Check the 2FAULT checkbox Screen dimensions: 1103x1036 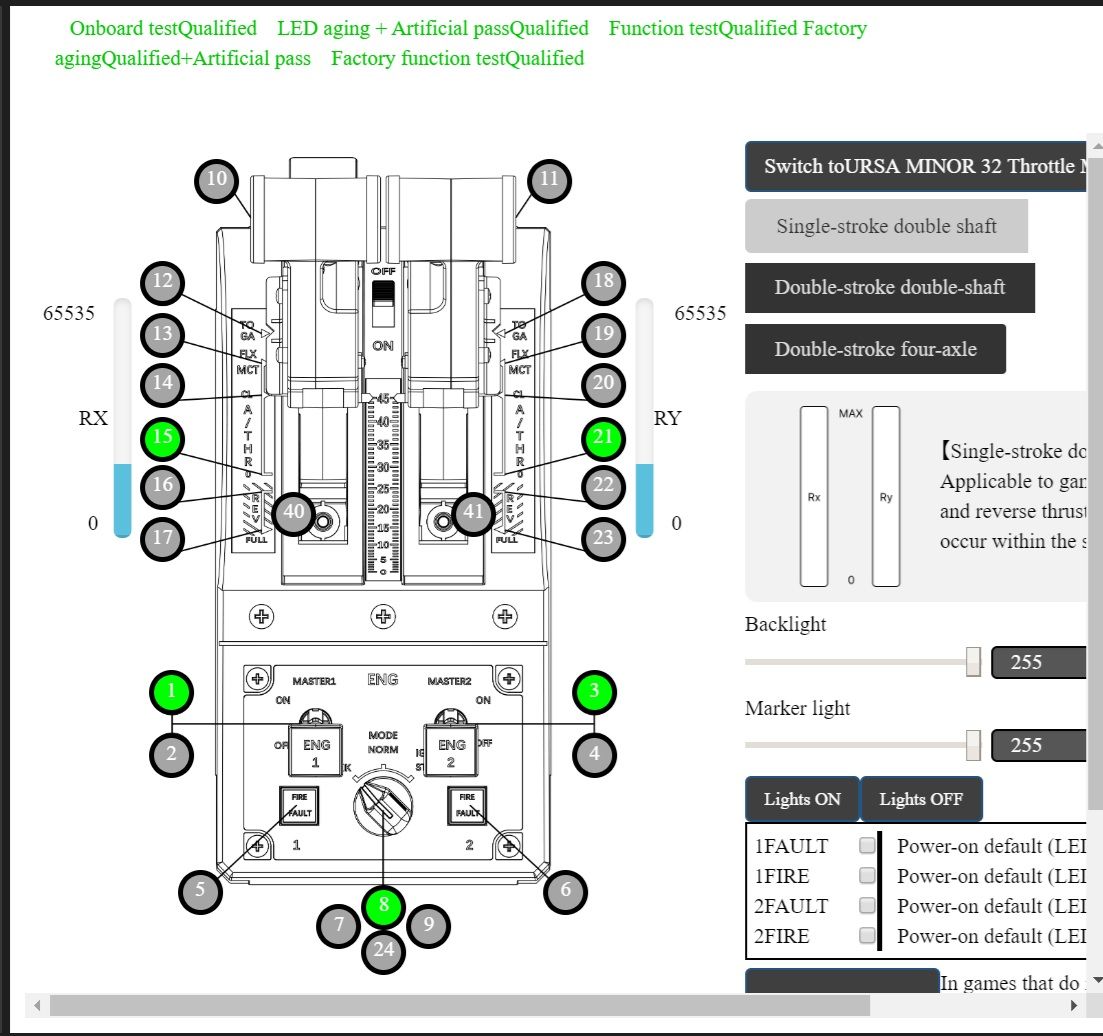[867, 906]
